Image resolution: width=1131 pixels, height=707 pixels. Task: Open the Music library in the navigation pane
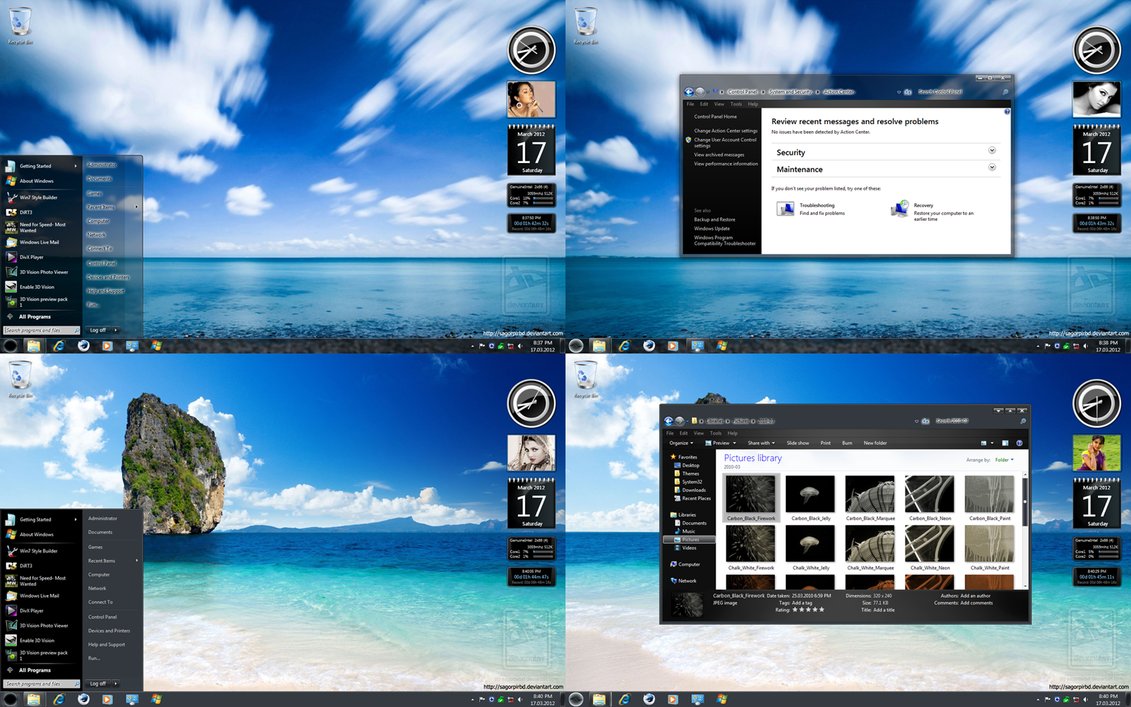[688, 531]
